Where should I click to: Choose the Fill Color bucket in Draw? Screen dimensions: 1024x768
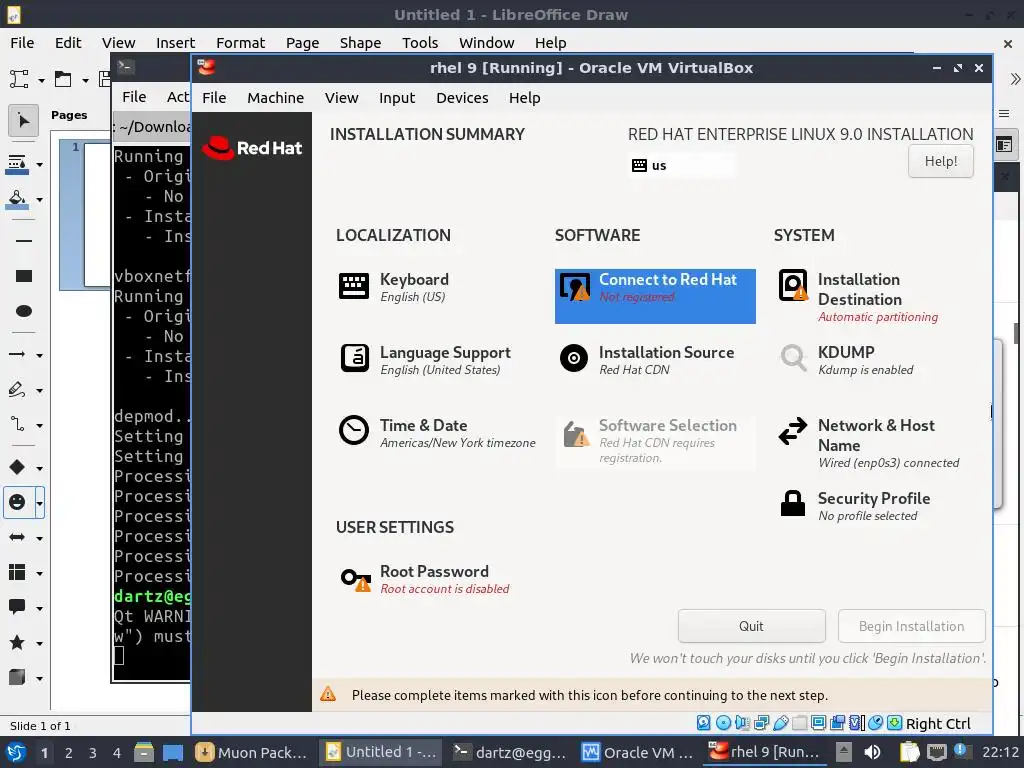17,199
